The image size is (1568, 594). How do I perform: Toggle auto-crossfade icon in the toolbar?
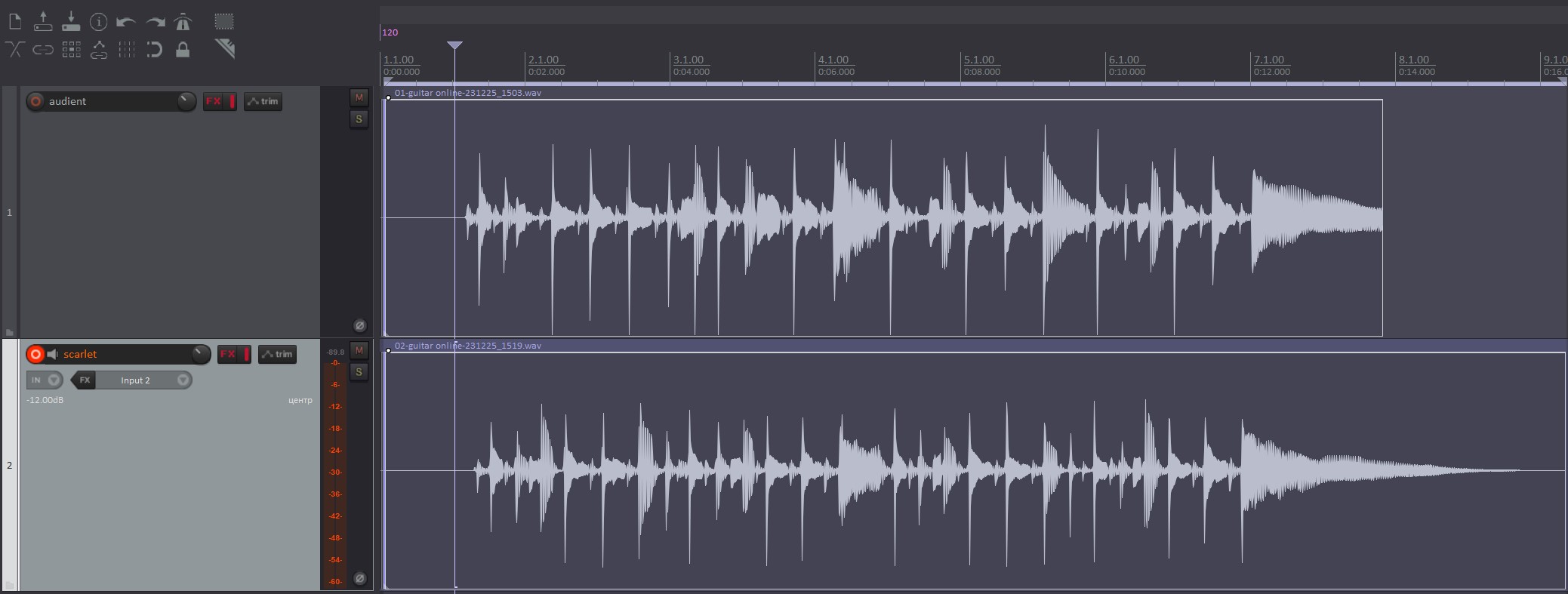[x=15, y=50]
